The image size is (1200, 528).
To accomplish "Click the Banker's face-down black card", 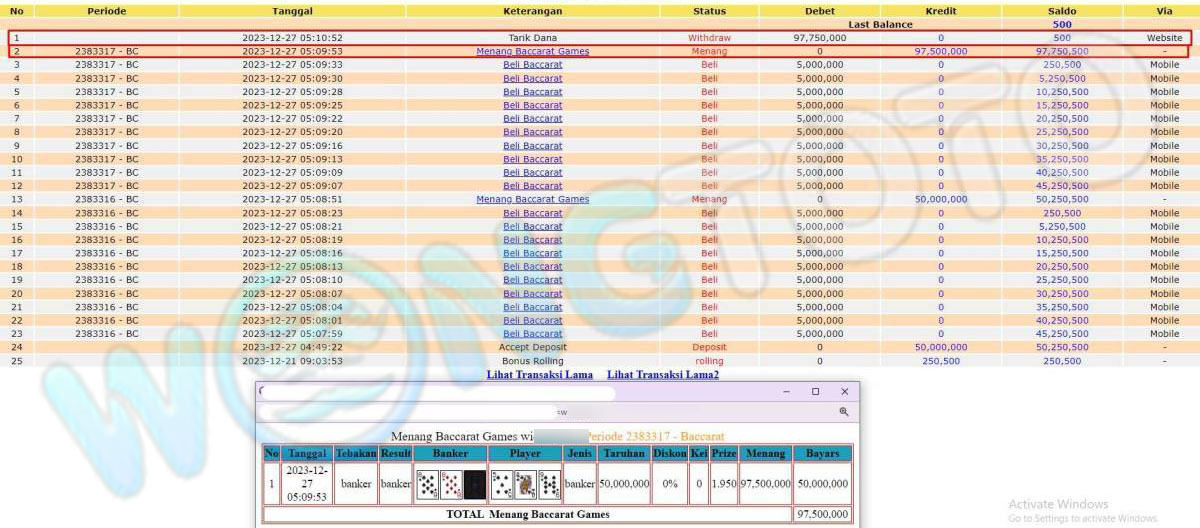I will click(x=475, y=484).
